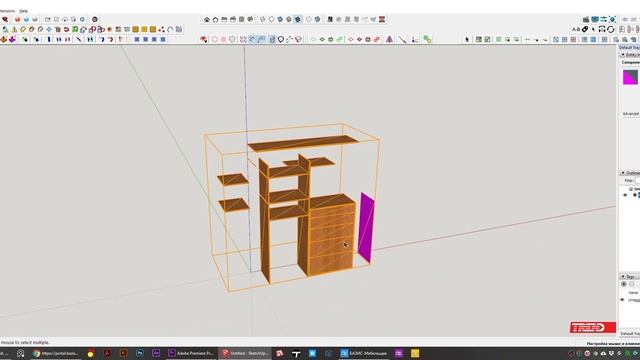Click the camera icon in top-right toolbar
The width and height of the screenshot is (640, 360).
[586, 20]
